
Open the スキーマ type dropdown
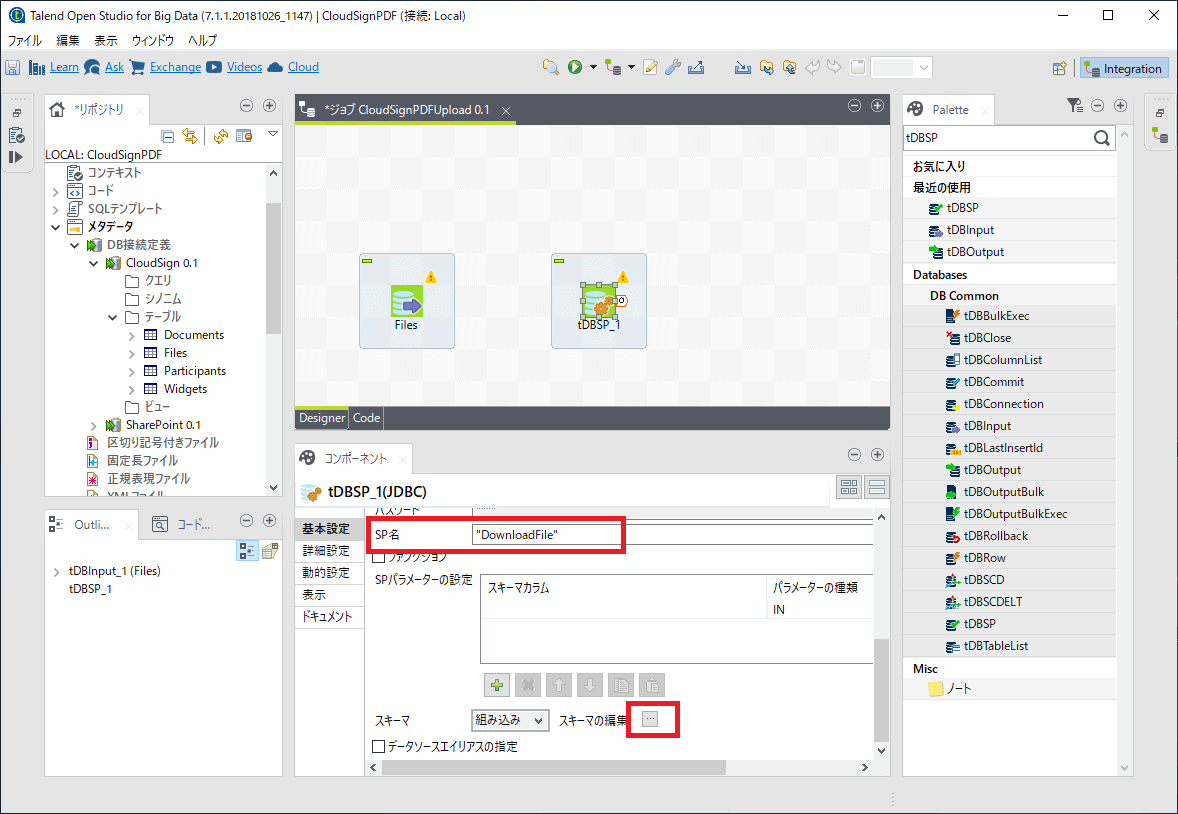pyautogui.click(x=509, y=720)
